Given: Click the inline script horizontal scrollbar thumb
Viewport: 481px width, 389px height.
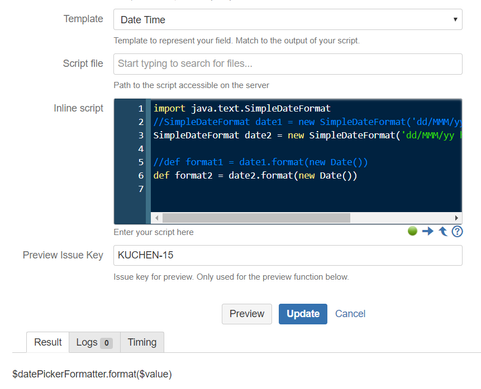Looking at the screenshot, I should point(256,218).
